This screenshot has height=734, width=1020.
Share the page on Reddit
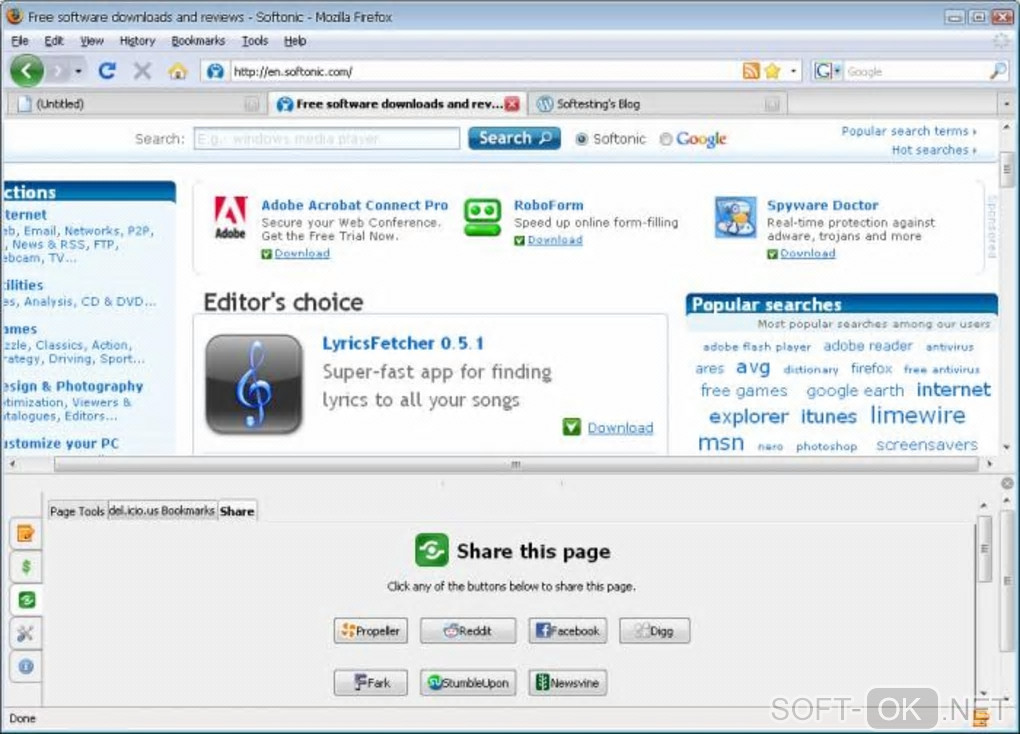468,631
